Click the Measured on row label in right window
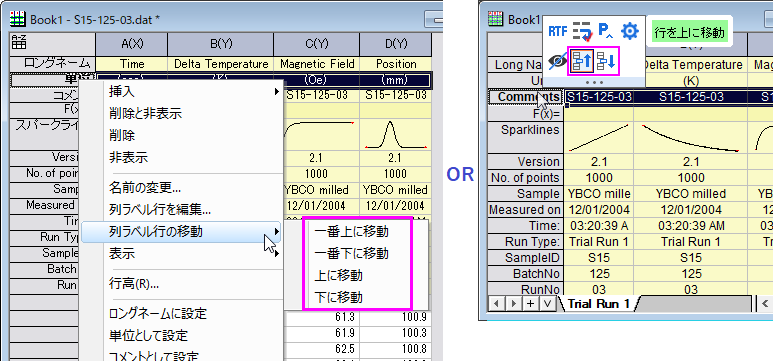This screenshot has height=361, width=773. pos(526,210)
